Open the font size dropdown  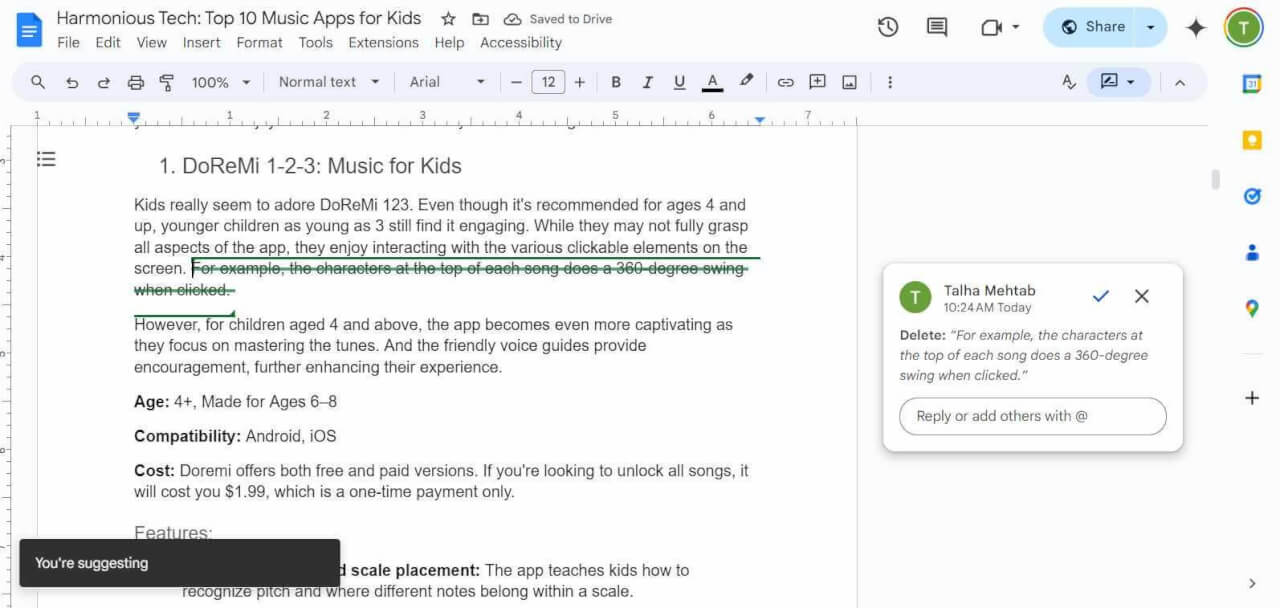click(548, 82)
